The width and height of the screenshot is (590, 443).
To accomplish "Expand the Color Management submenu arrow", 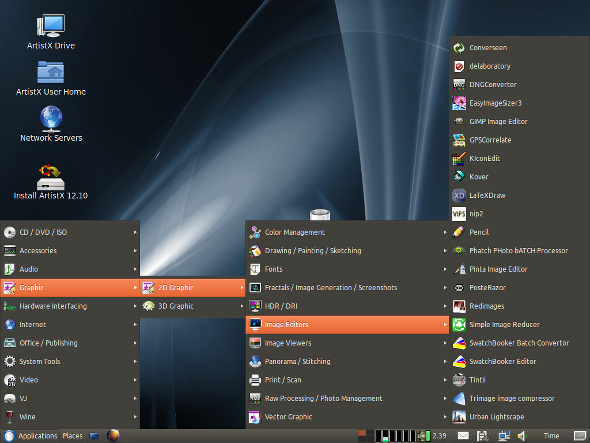I will (445, 232).
